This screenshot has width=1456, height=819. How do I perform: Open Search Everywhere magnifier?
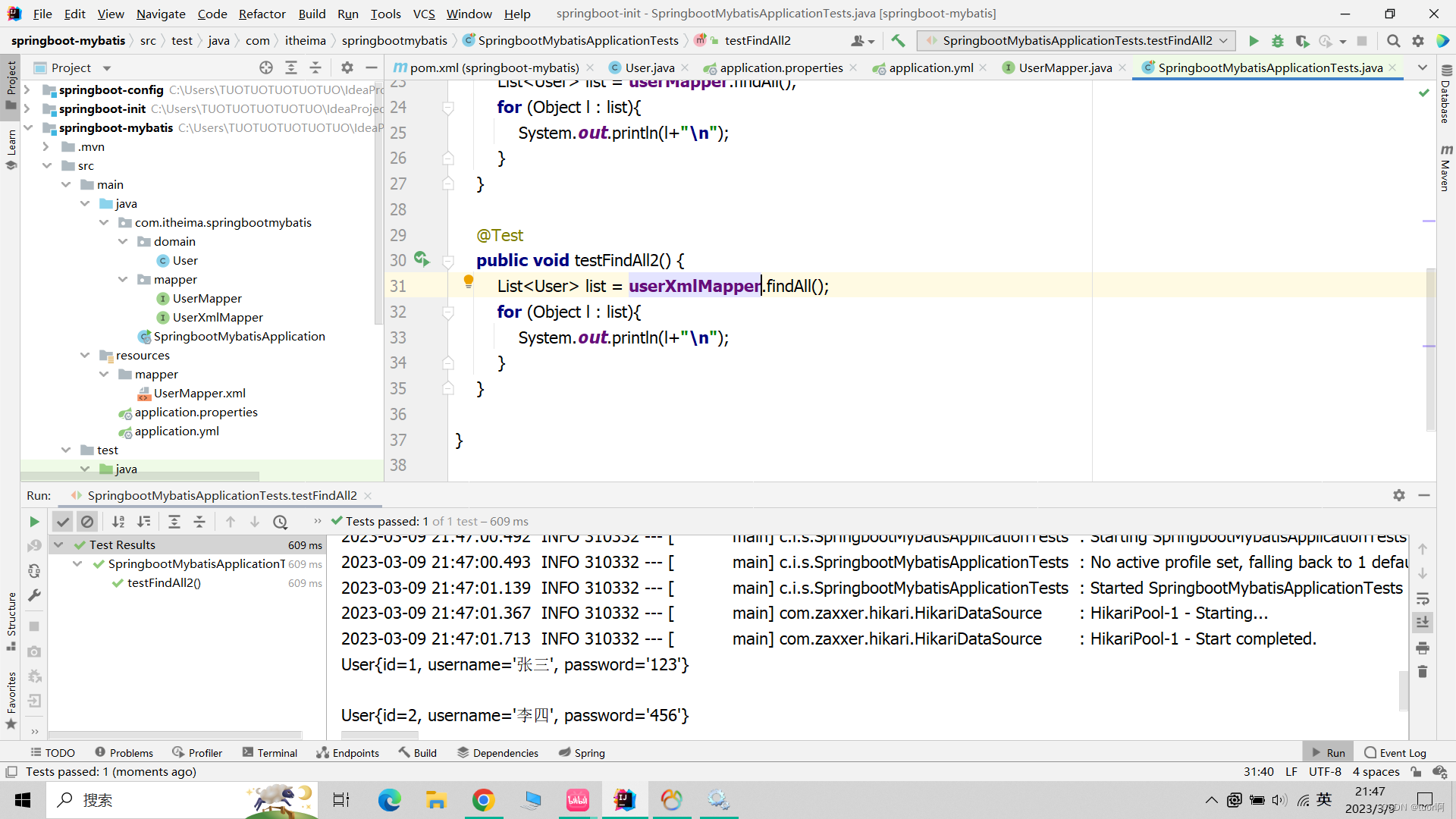click(x=1393, y=40)
